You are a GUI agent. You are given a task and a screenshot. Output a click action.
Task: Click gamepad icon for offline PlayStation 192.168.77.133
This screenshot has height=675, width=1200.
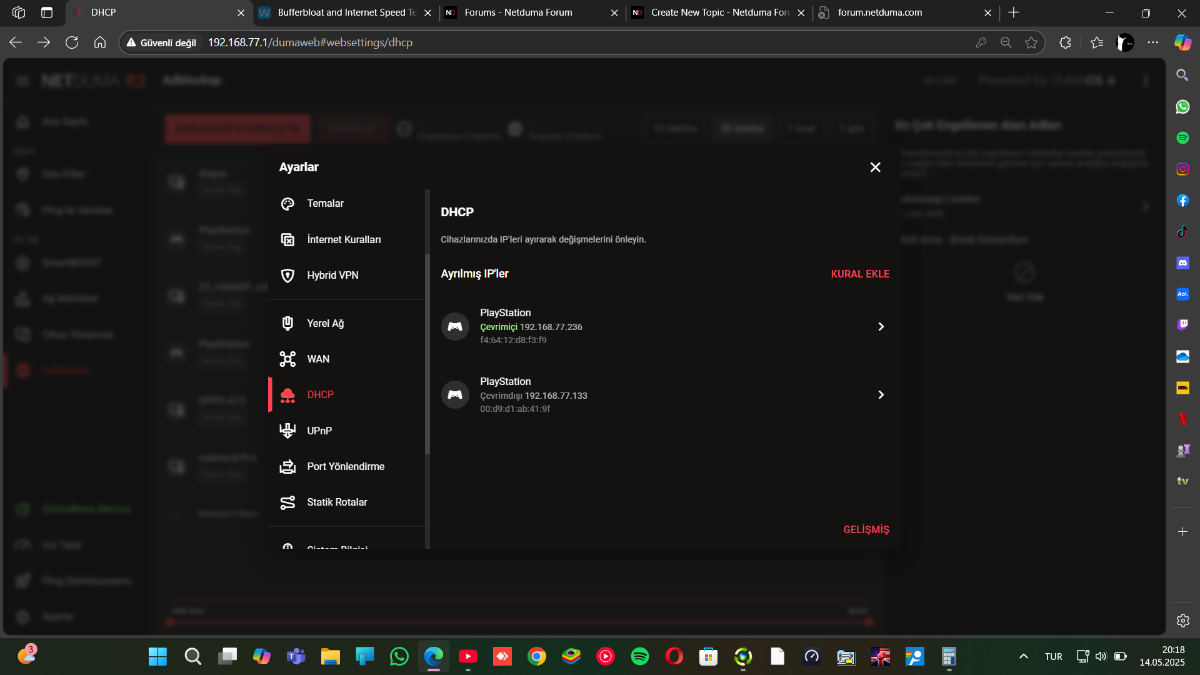click(455, 395)
